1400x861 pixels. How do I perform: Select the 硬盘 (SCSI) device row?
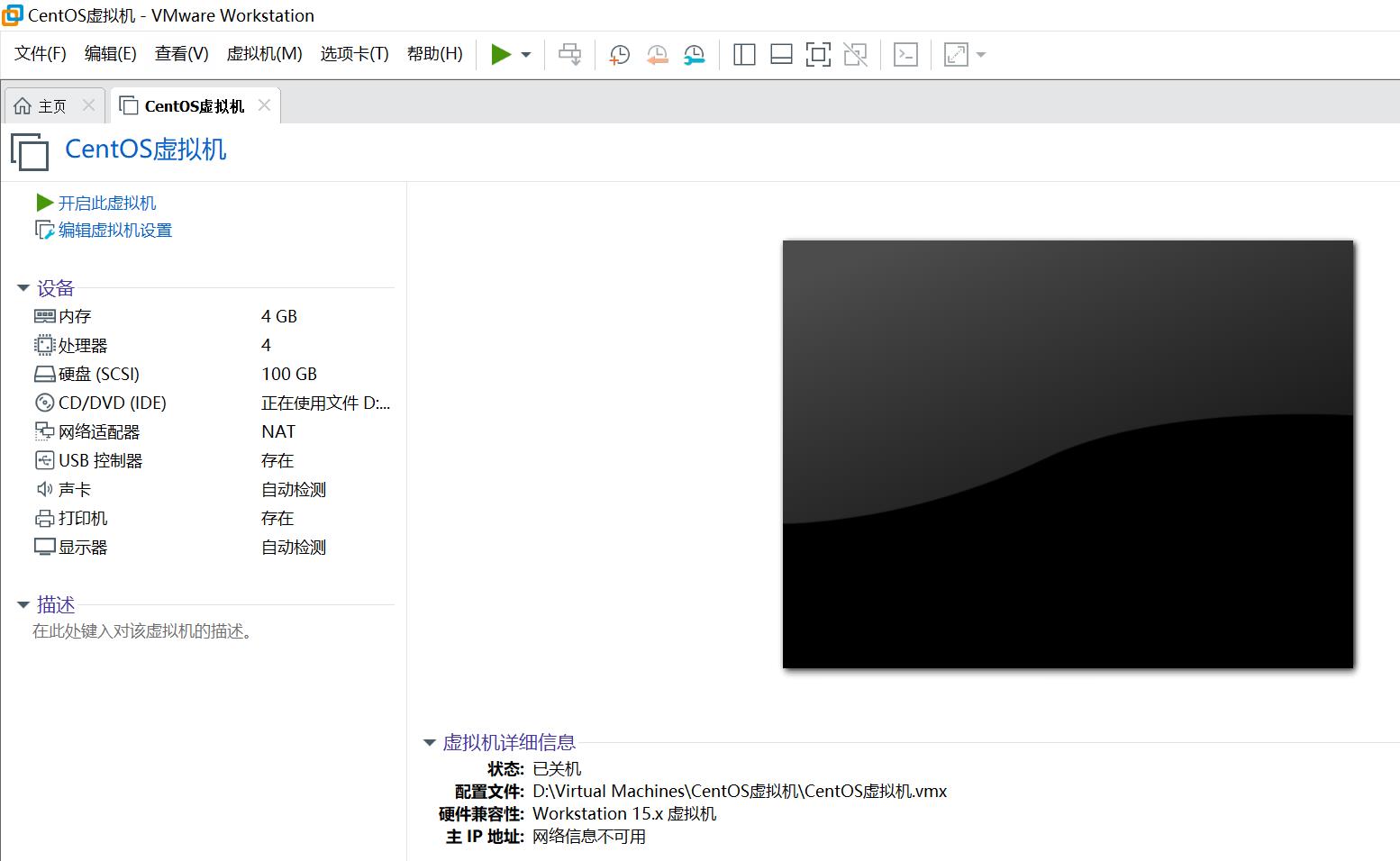click(x=213, y=374)
